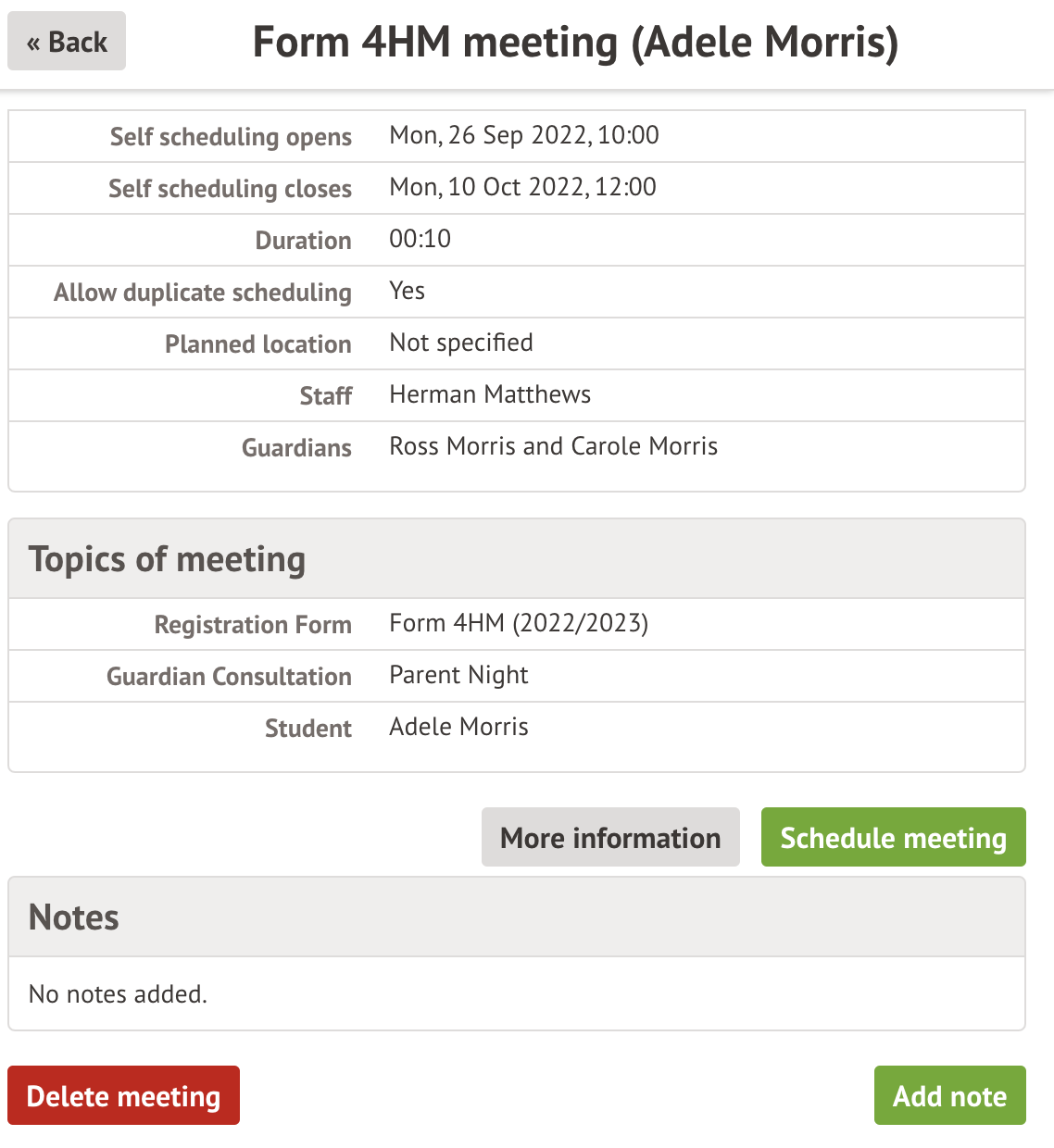Image resolution: width=1054 pixels, height=1148 pixels.
Task: Click the Parent Night consultation value
Action: 458,675
